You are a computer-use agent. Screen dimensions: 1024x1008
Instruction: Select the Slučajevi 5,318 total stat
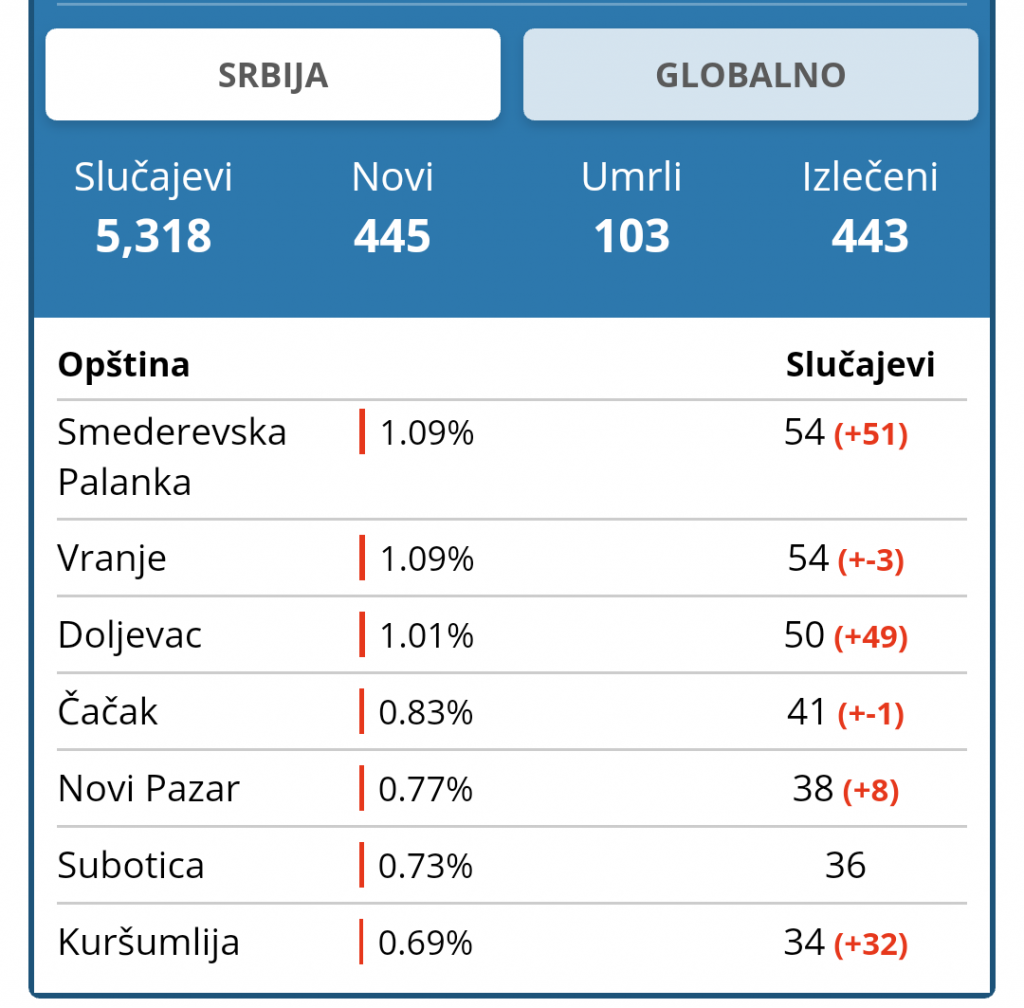pyautogui.click(x=153, y=207)
